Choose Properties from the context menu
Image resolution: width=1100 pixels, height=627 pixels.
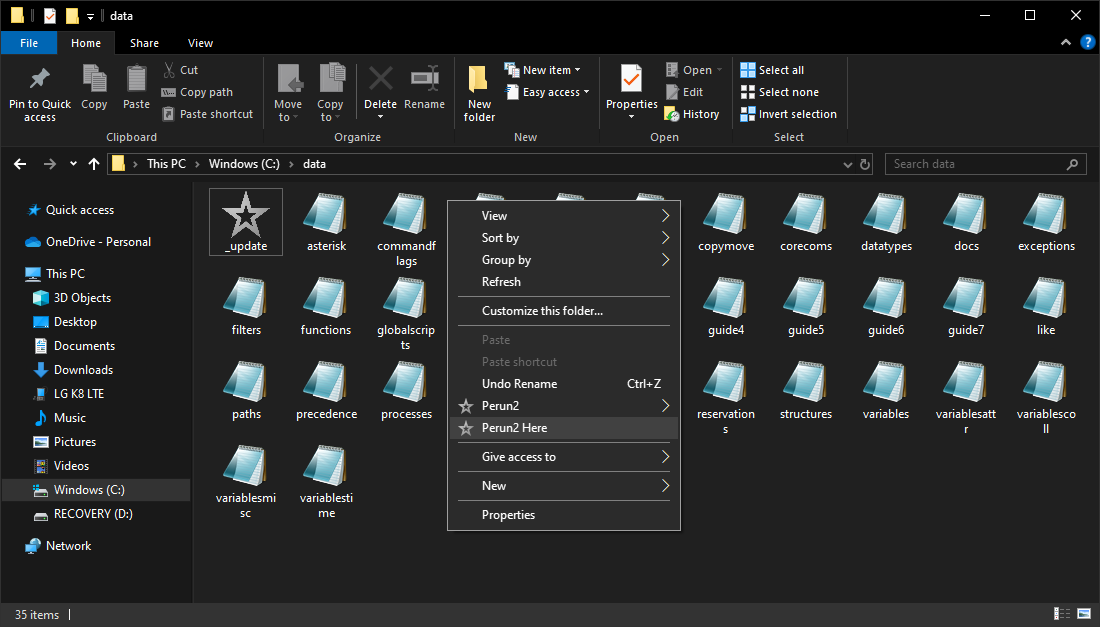(563, 515)
